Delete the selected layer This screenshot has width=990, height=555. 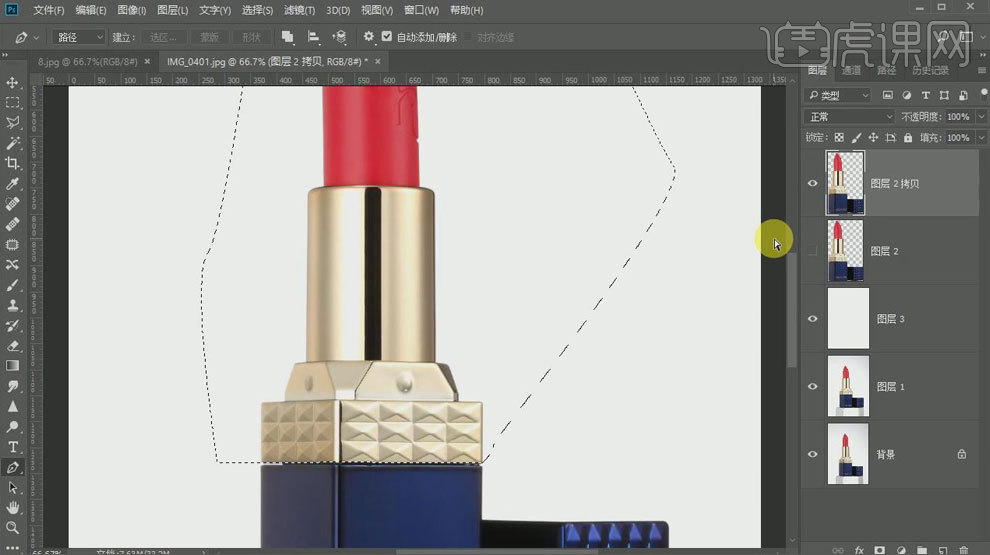(x=963, y=550)
